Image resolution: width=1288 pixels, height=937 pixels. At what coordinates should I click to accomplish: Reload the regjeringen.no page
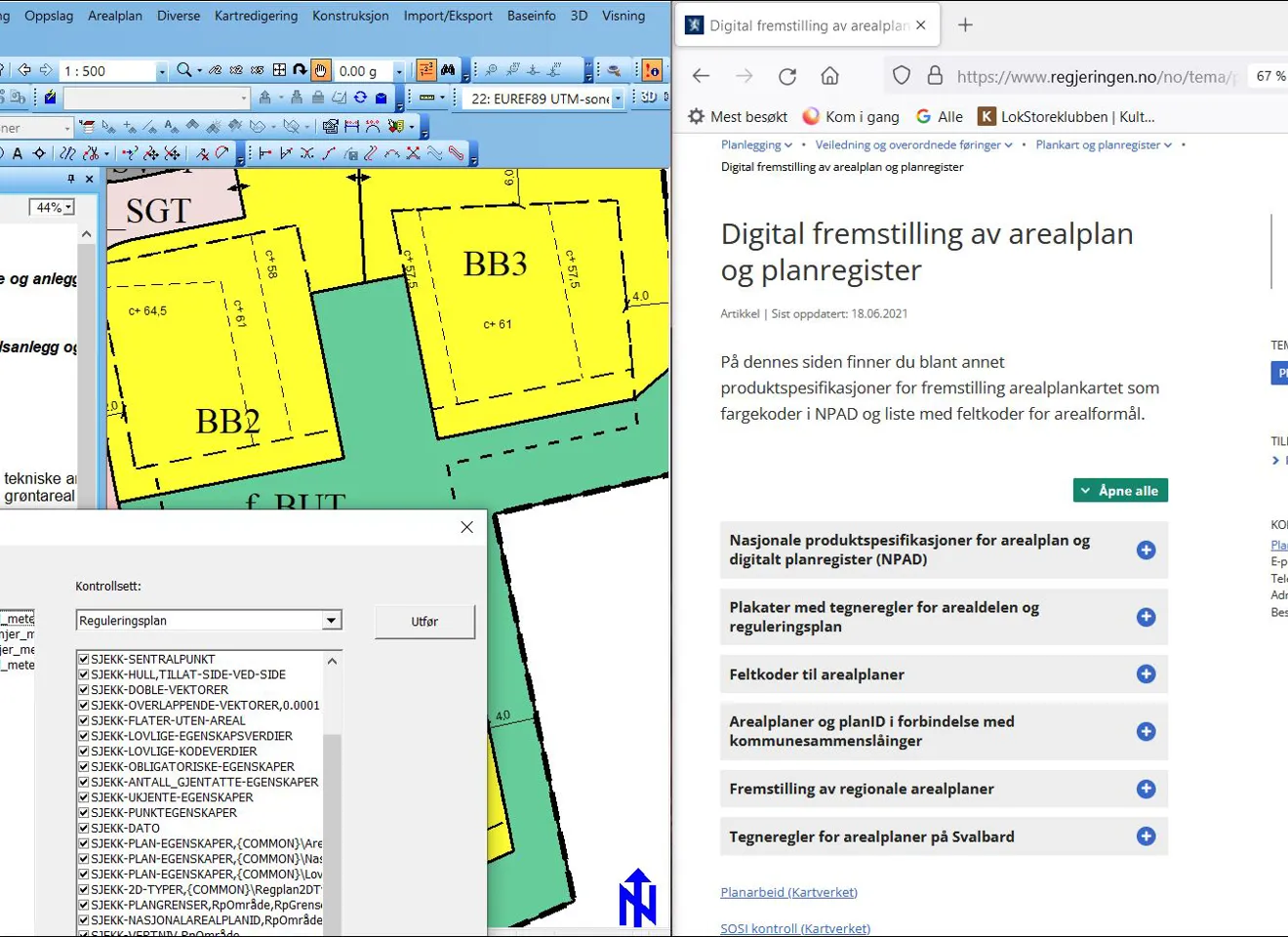[787, 76]
